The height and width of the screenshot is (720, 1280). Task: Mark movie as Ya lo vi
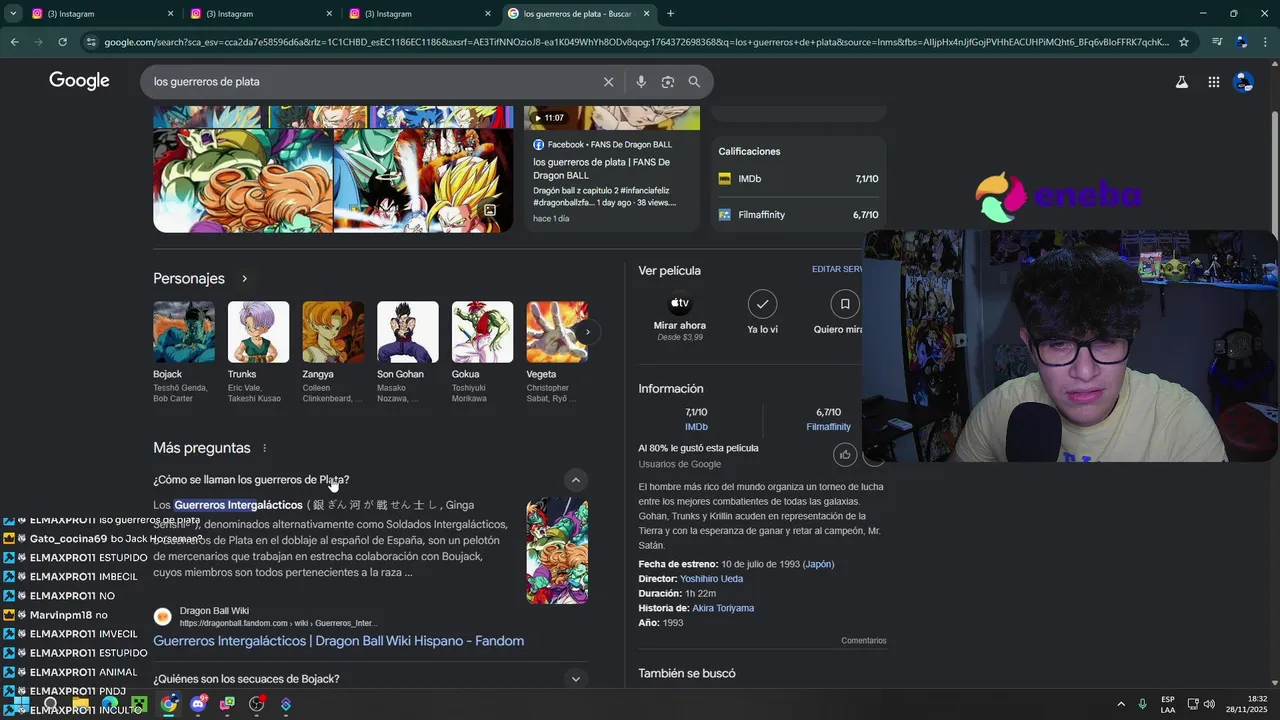(762, 313)
